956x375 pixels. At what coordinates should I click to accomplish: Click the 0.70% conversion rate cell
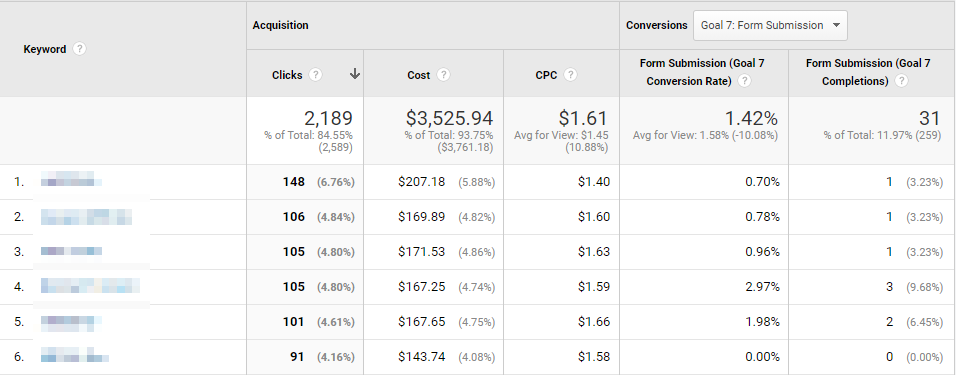pos(704,182)
